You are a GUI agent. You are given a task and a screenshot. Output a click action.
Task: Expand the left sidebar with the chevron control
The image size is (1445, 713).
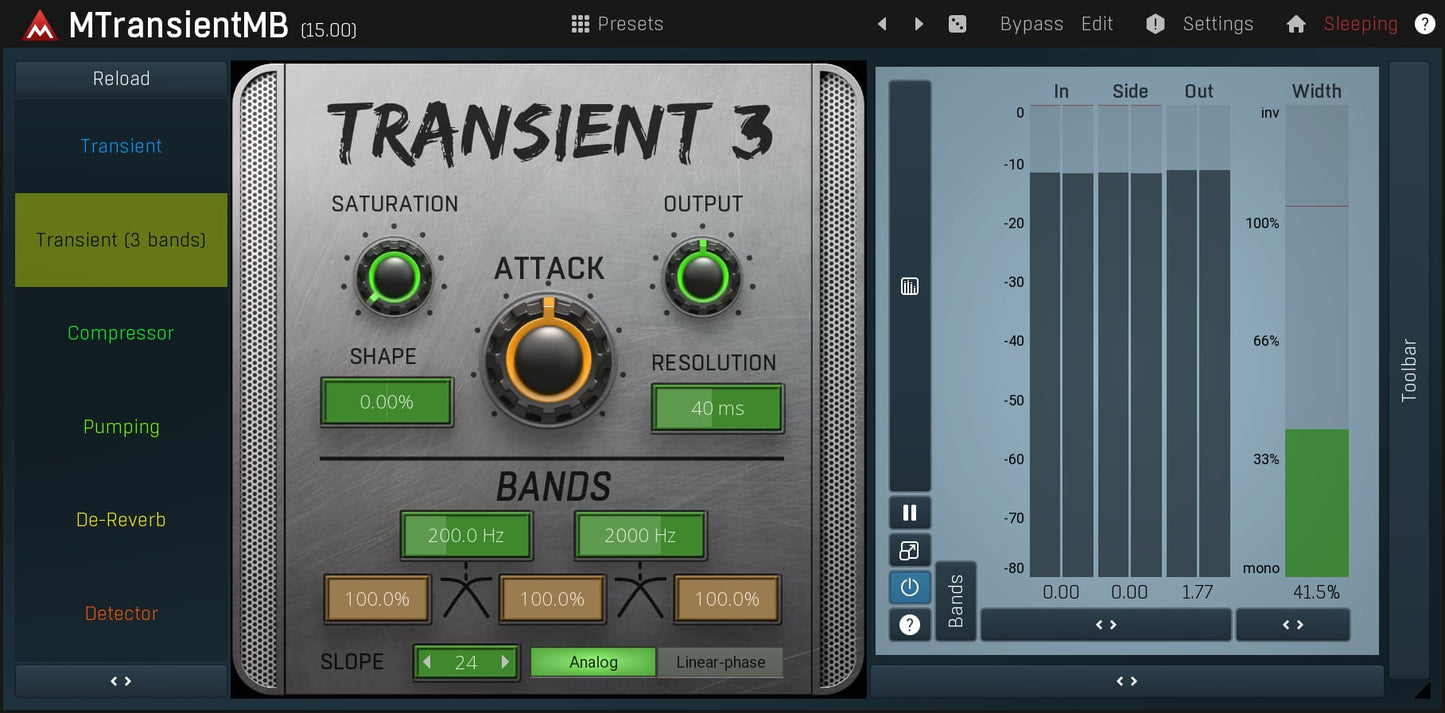pyautogui.click(x=120, y=681)
